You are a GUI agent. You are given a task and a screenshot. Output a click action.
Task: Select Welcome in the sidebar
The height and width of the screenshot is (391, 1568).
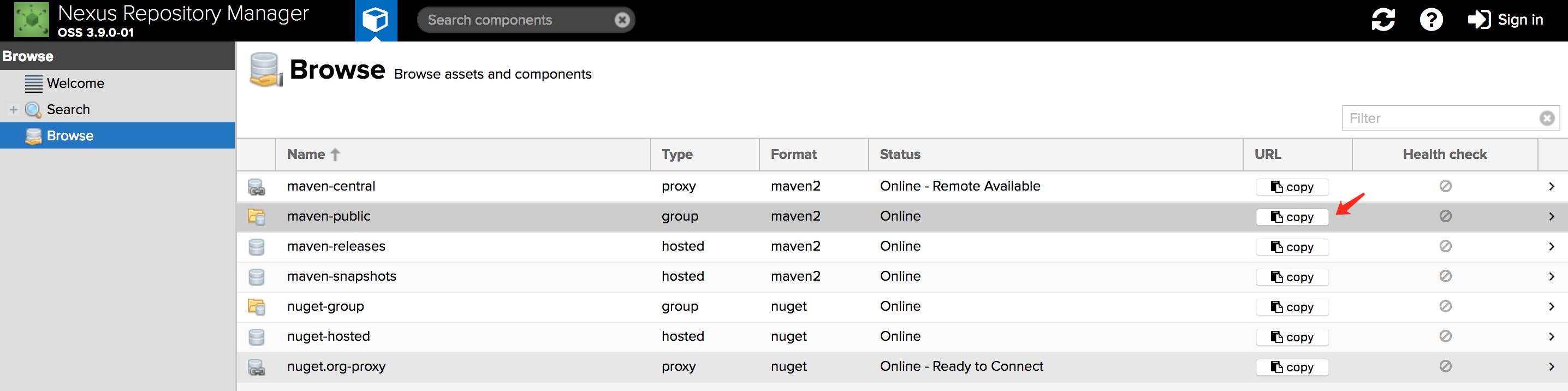(x=75, y=84)
